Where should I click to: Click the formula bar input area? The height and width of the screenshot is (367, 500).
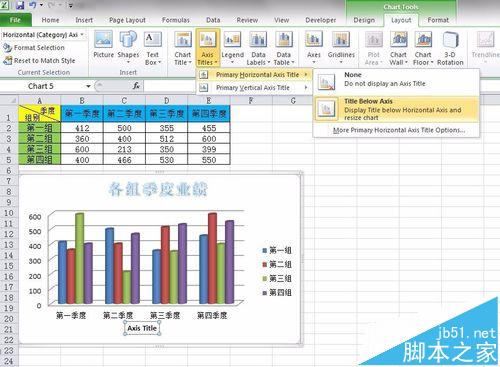pyautogui.click(x=170, y=86)
